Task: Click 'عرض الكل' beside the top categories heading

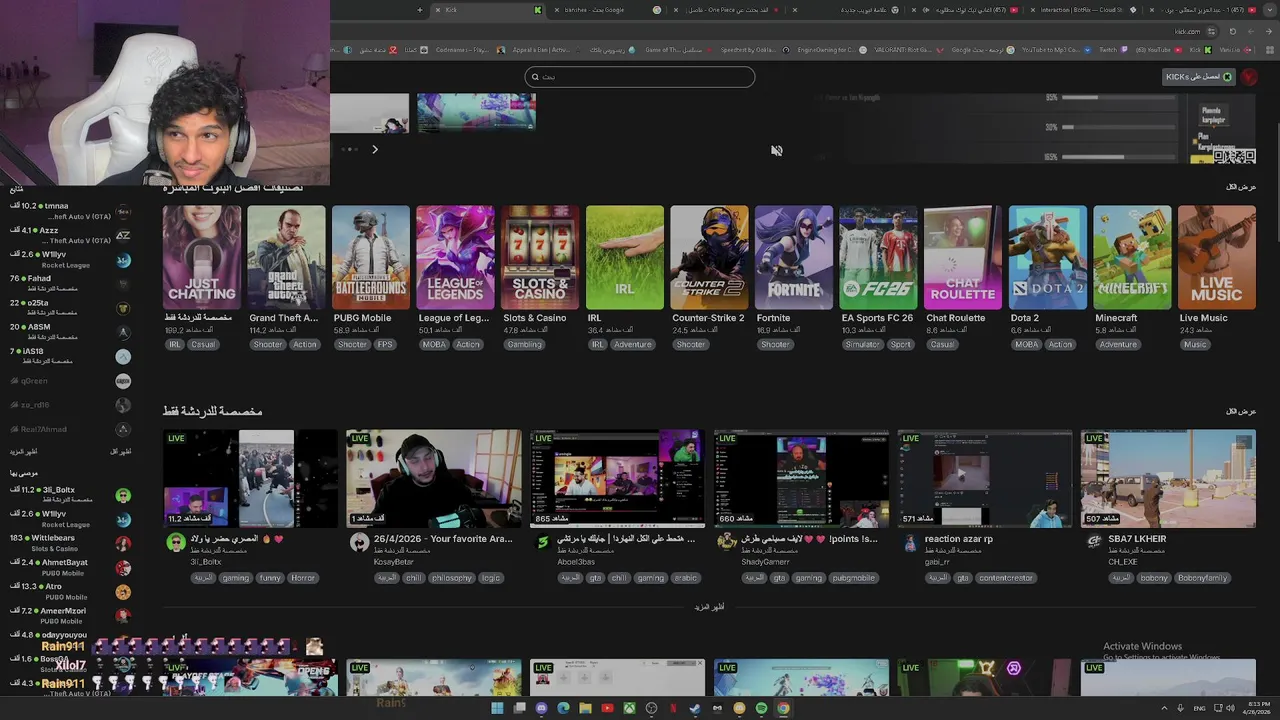Action: tap(1241, 187)
